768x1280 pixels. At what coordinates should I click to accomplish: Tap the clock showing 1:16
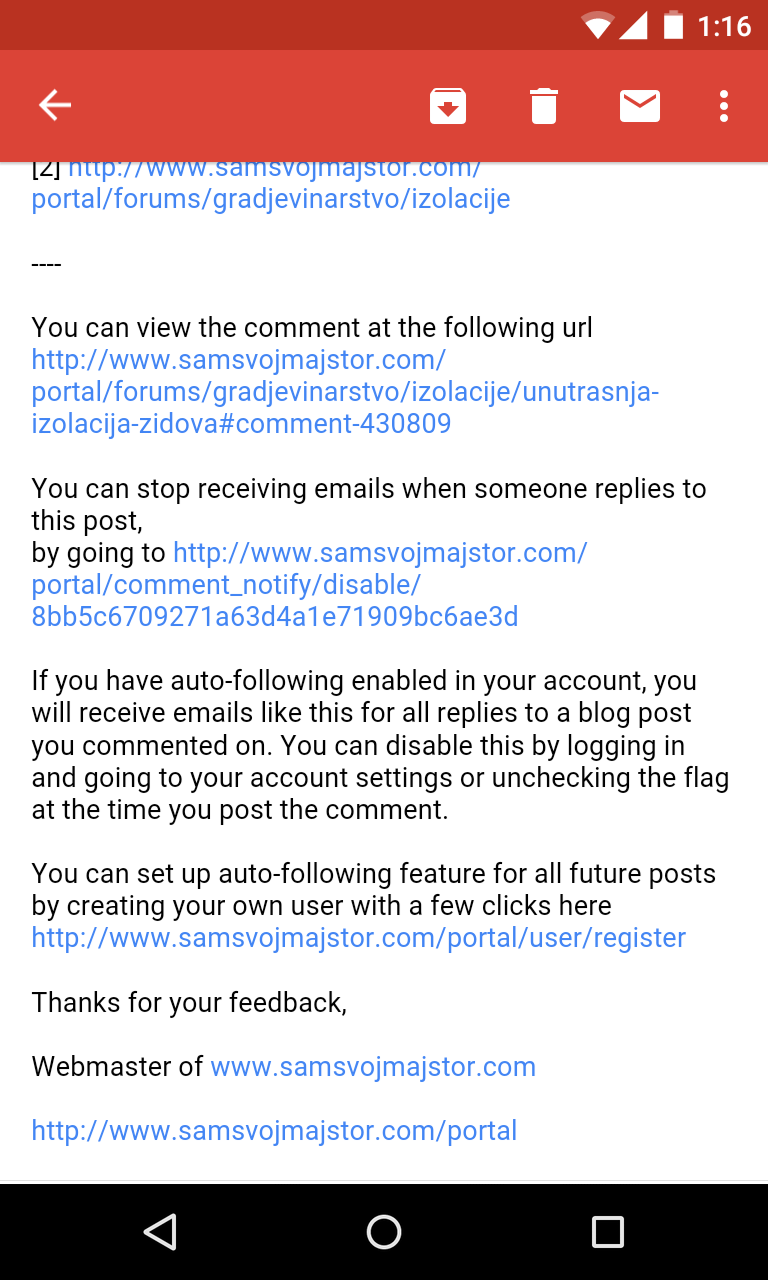[x=724, y=26]
